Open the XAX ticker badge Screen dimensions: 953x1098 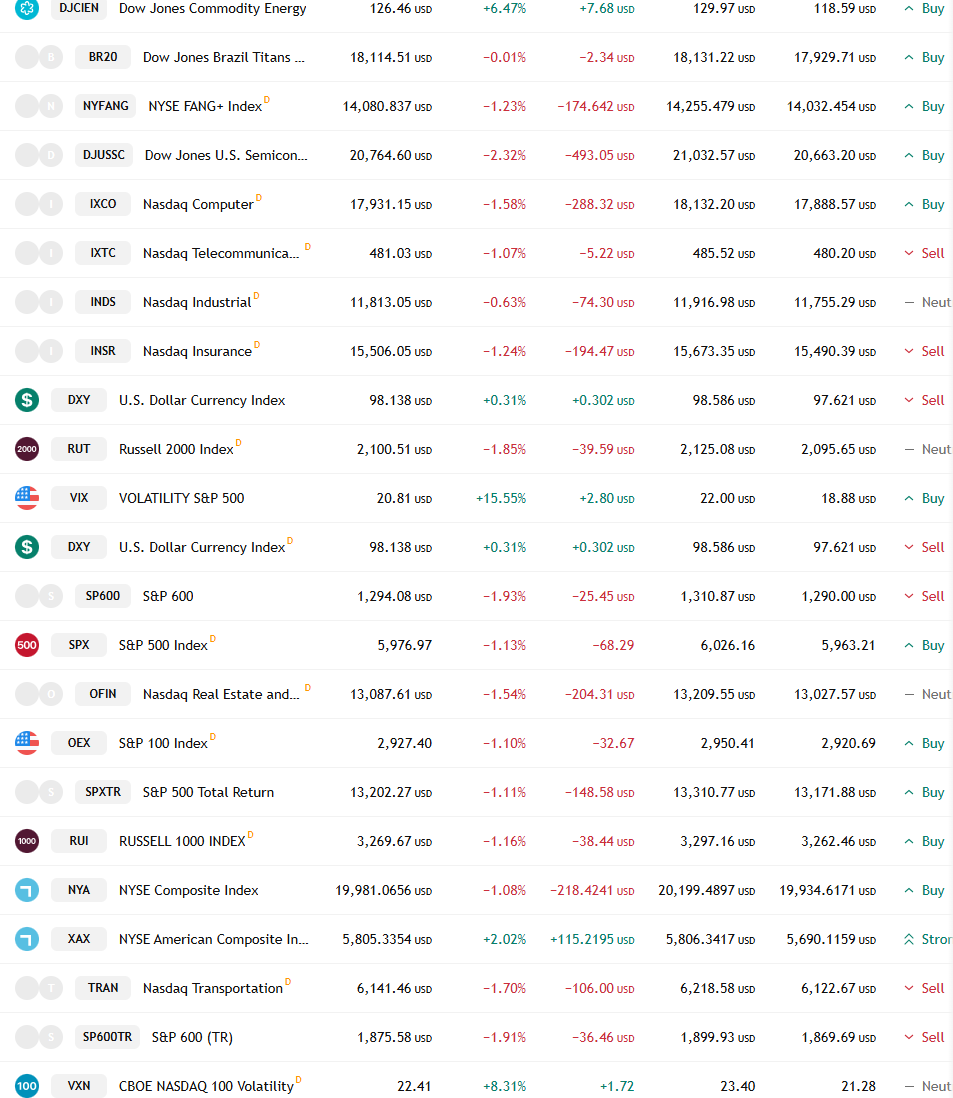[x=79, y=939]
